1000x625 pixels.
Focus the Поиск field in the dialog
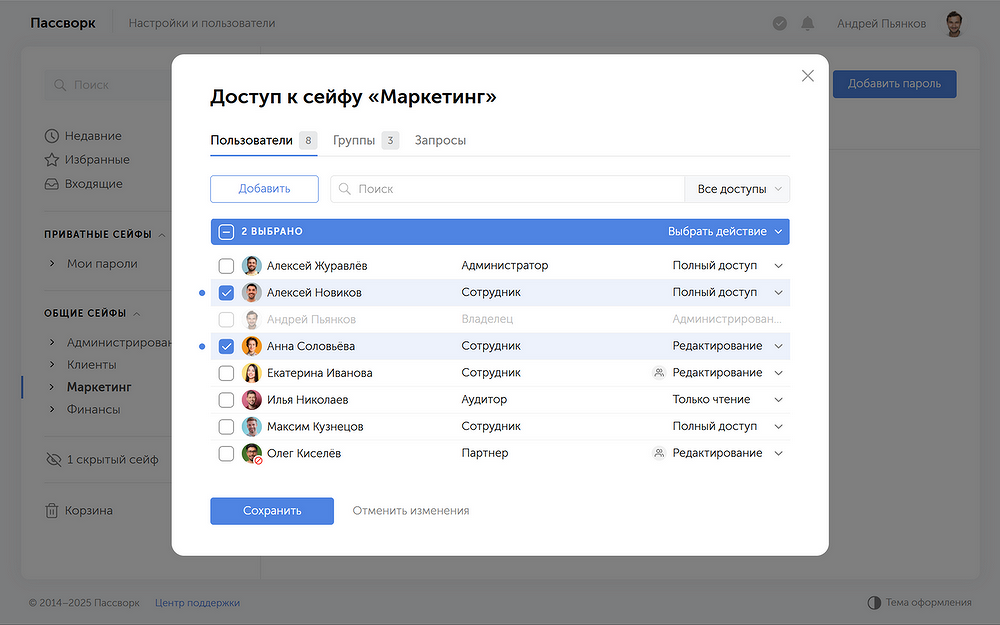coord(508,189)
